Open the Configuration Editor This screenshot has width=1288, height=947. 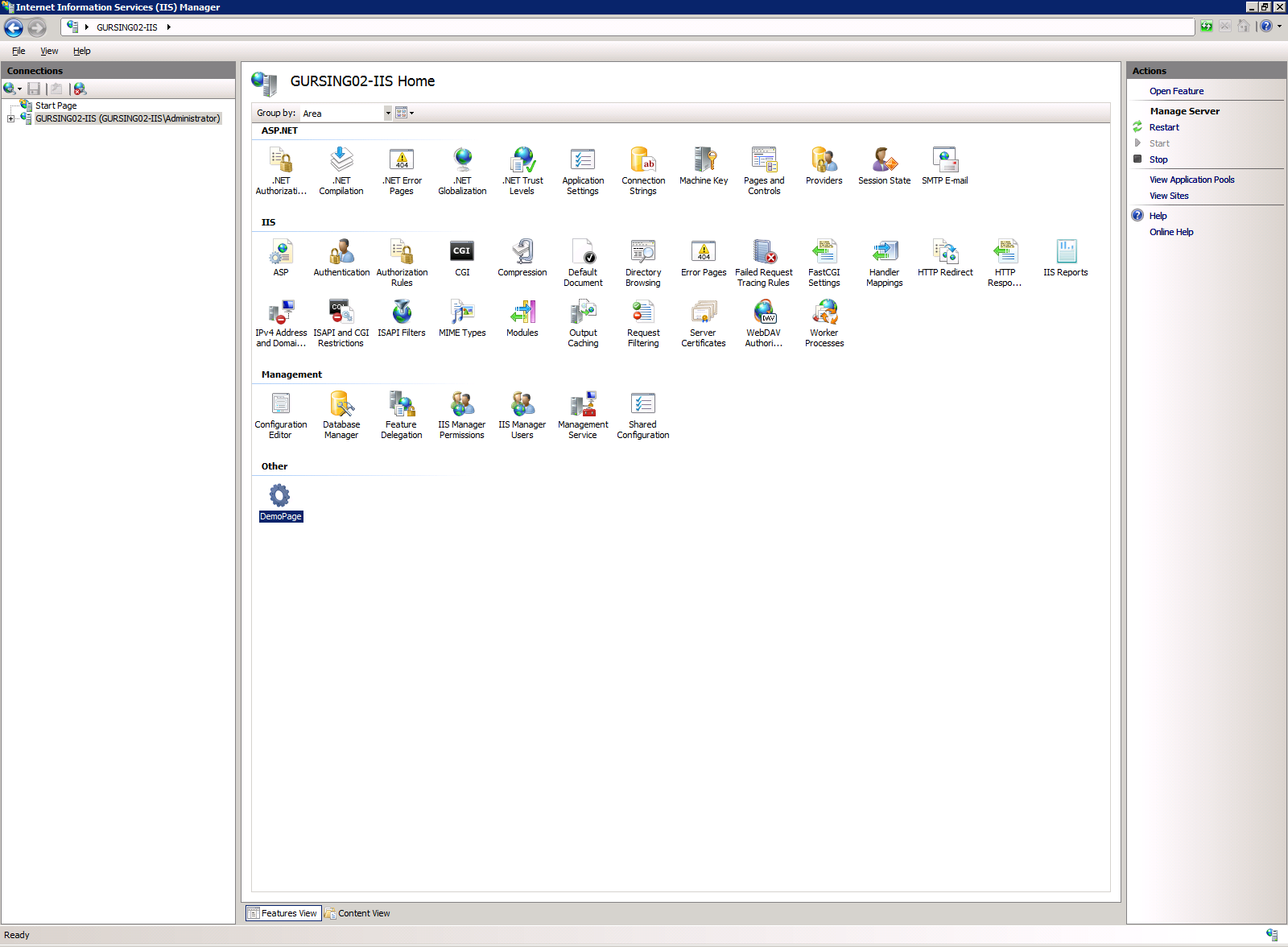[x=280, y=411]
